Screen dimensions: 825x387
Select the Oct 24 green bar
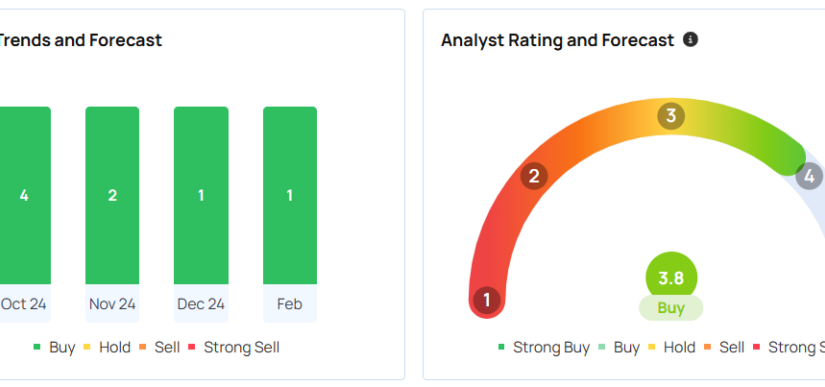click(24, 195)
